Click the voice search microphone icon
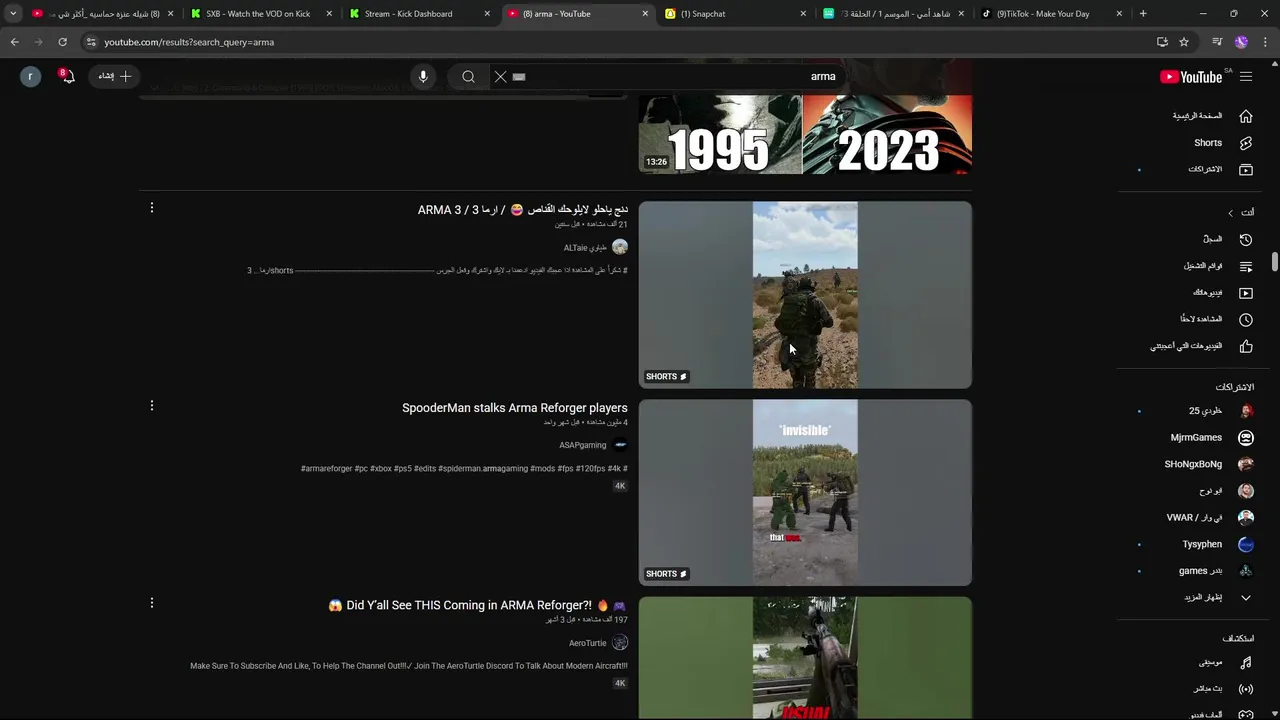 coord(423,76)
